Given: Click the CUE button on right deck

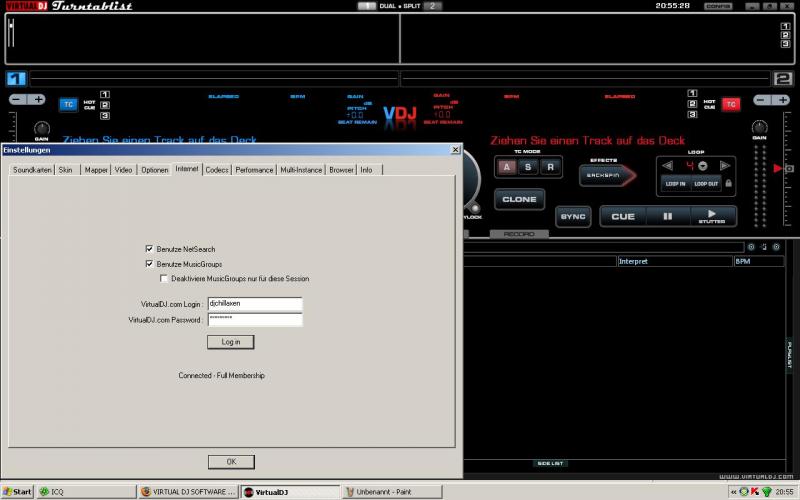Looking at the screenshot, I should [623, 217].
